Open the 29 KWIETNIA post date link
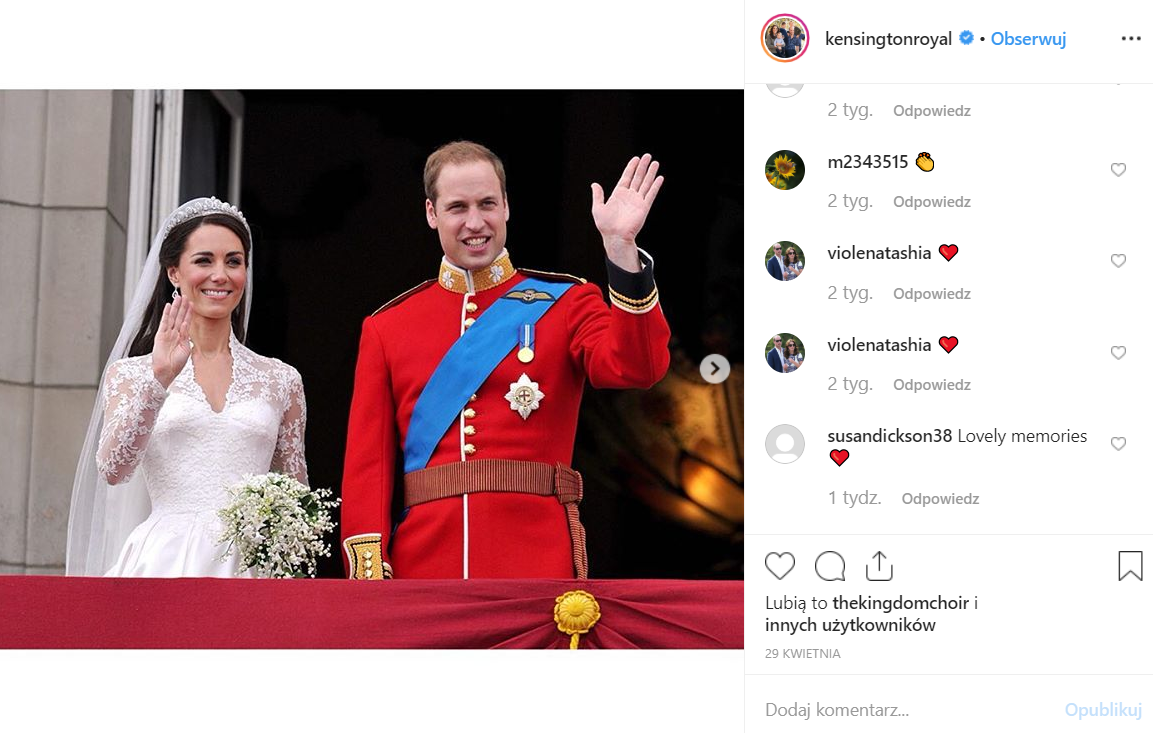The width and height of the screenshot is (1153, 733). (802, 654)
